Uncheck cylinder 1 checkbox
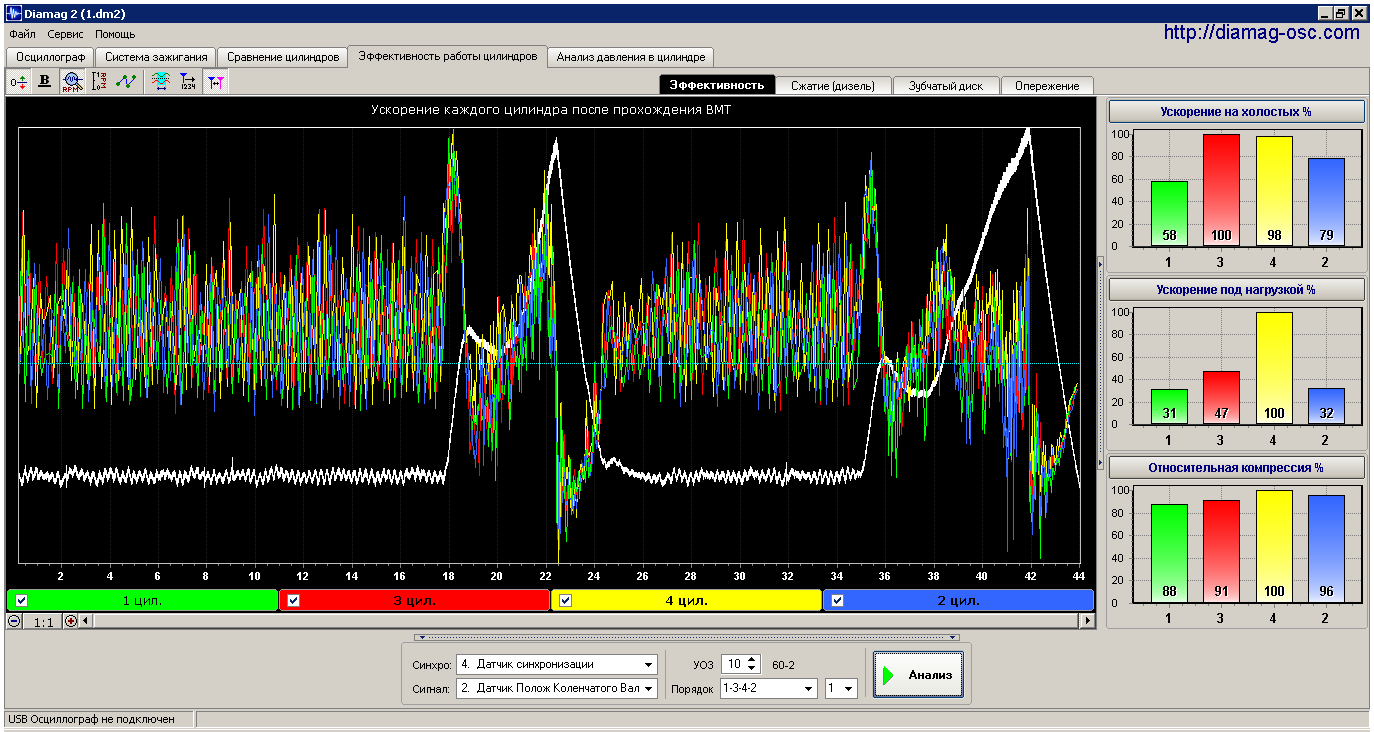 tap(21, 600)
